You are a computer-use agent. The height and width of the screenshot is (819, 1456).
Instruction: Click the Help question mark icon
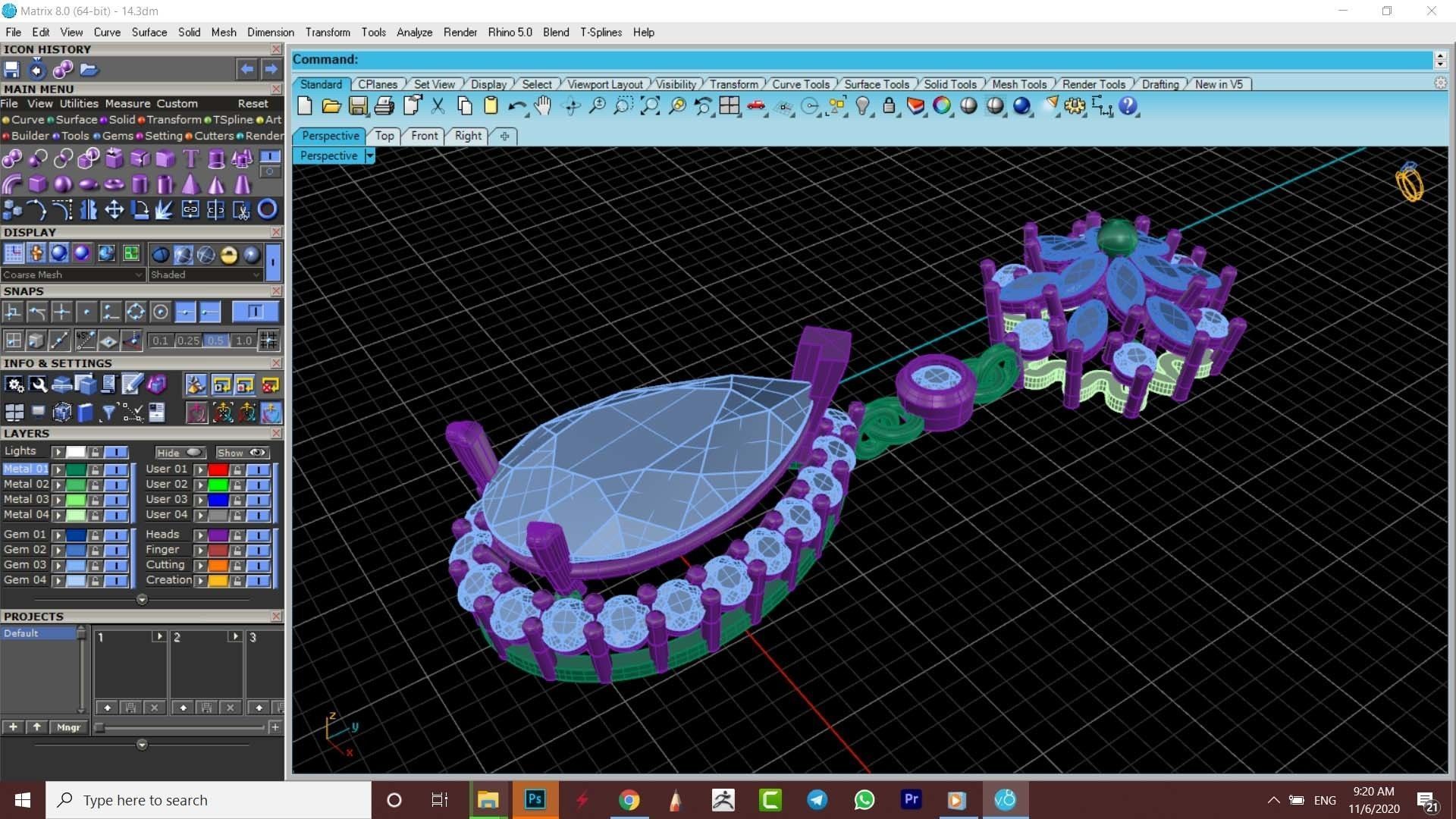[1128, 106]
